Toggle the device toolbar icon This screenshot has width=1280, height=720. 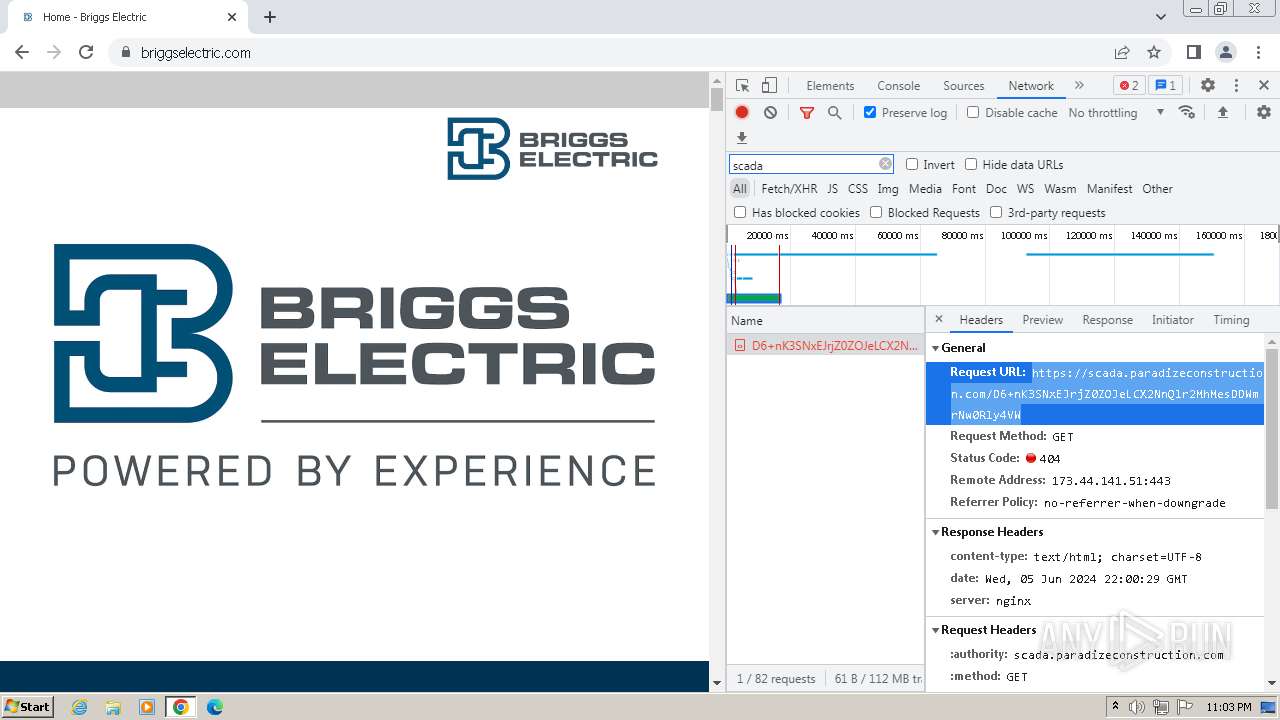pos(769,86)
